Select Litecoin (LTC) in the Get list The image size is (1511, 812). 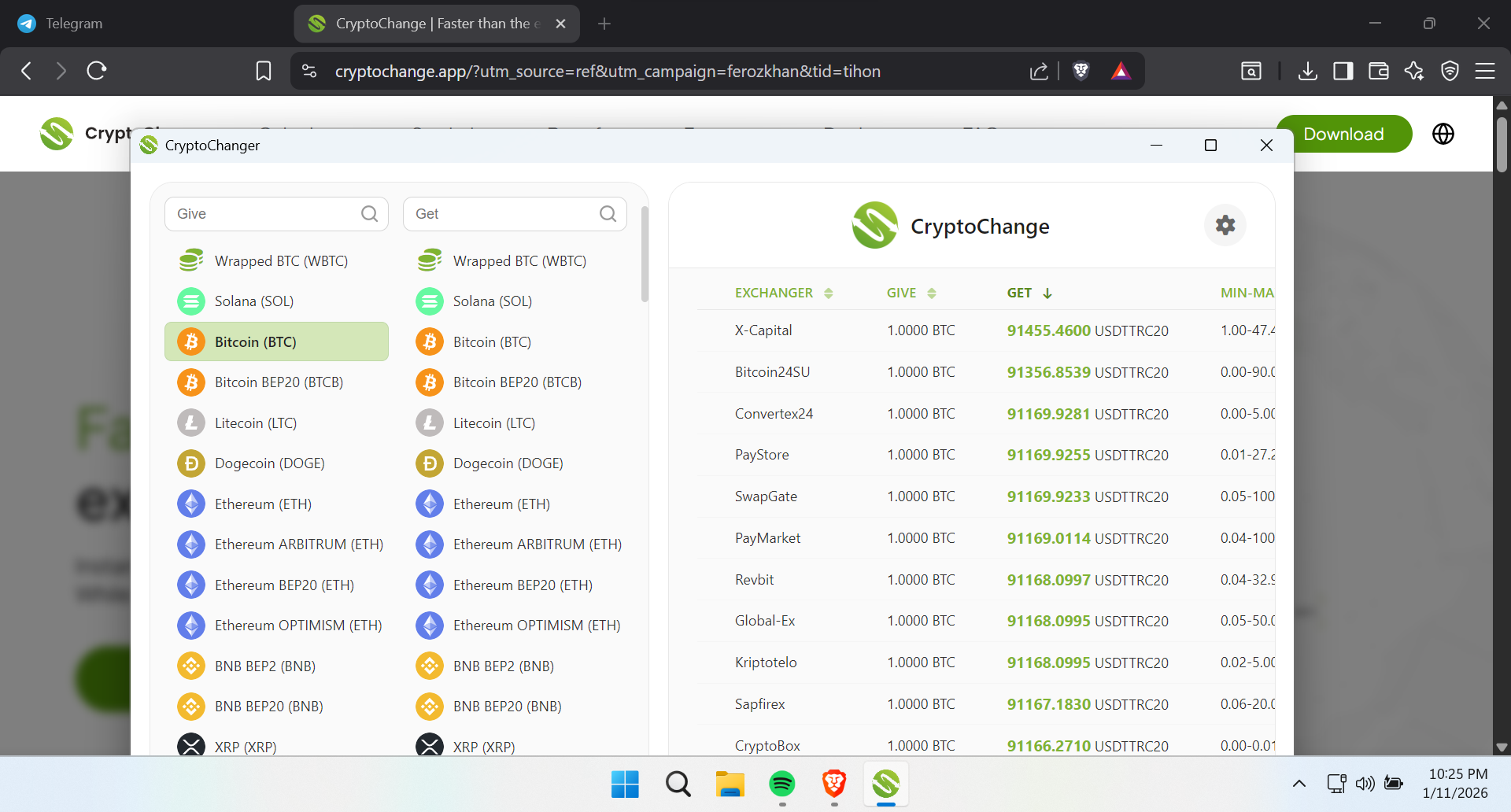click(x=515, y=423)
